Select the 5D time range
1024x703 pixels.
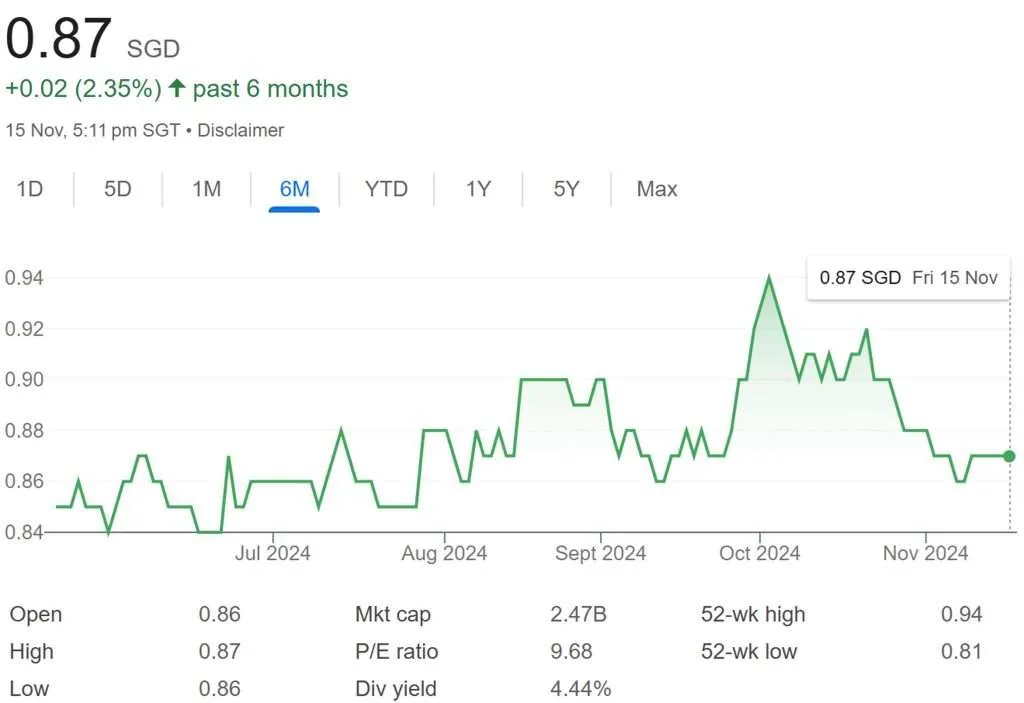tap(116, 188)
